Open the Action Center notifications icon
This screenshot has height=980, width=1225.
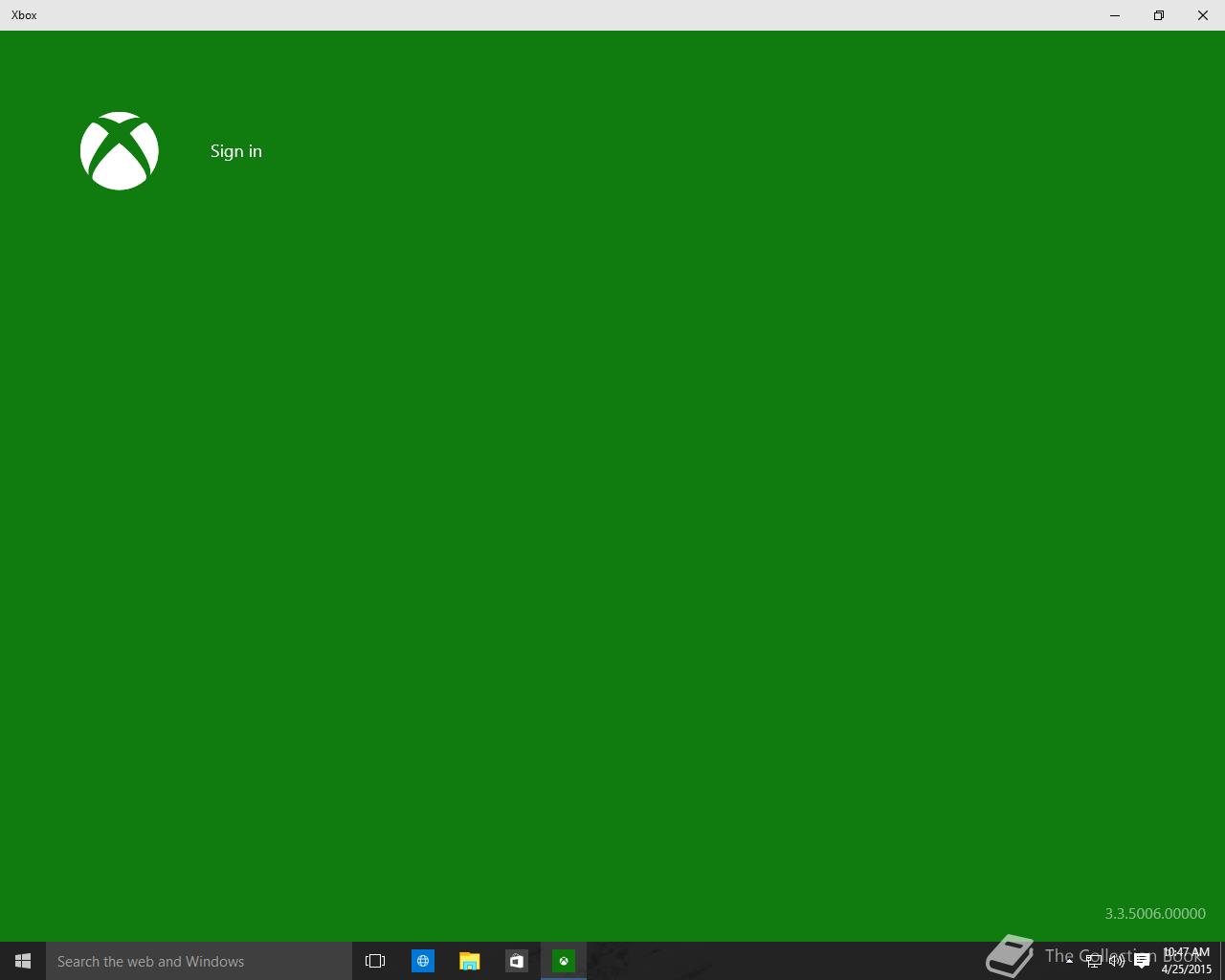(1142, 961)
